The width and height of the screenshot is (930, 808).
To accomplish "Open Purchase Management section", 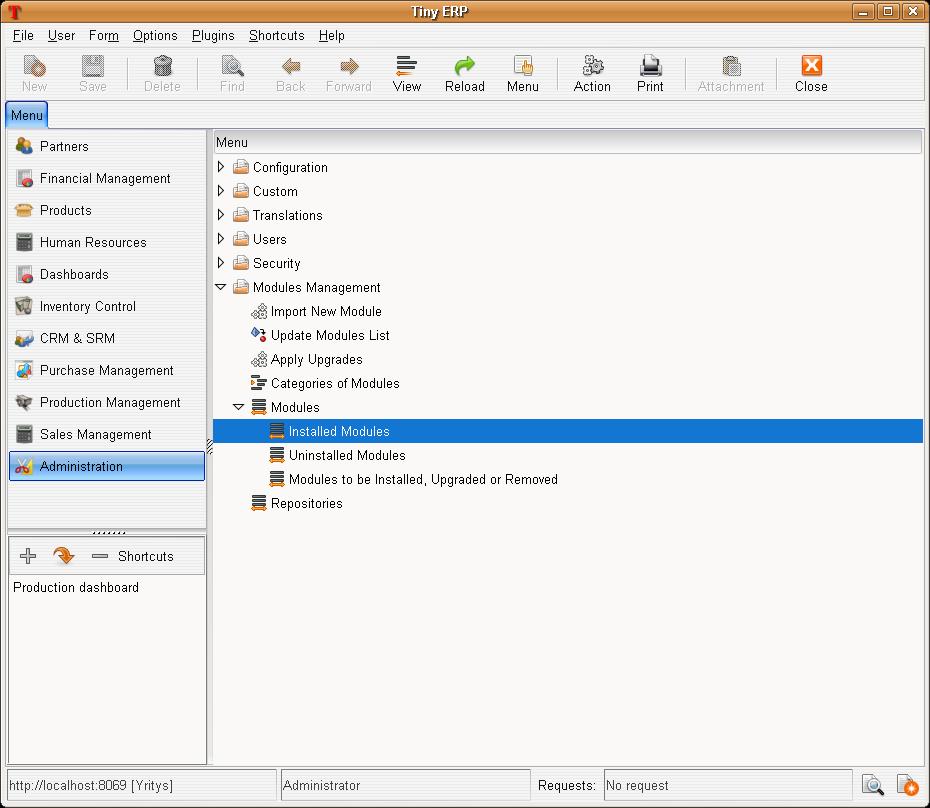I will [x=107, y=371].
